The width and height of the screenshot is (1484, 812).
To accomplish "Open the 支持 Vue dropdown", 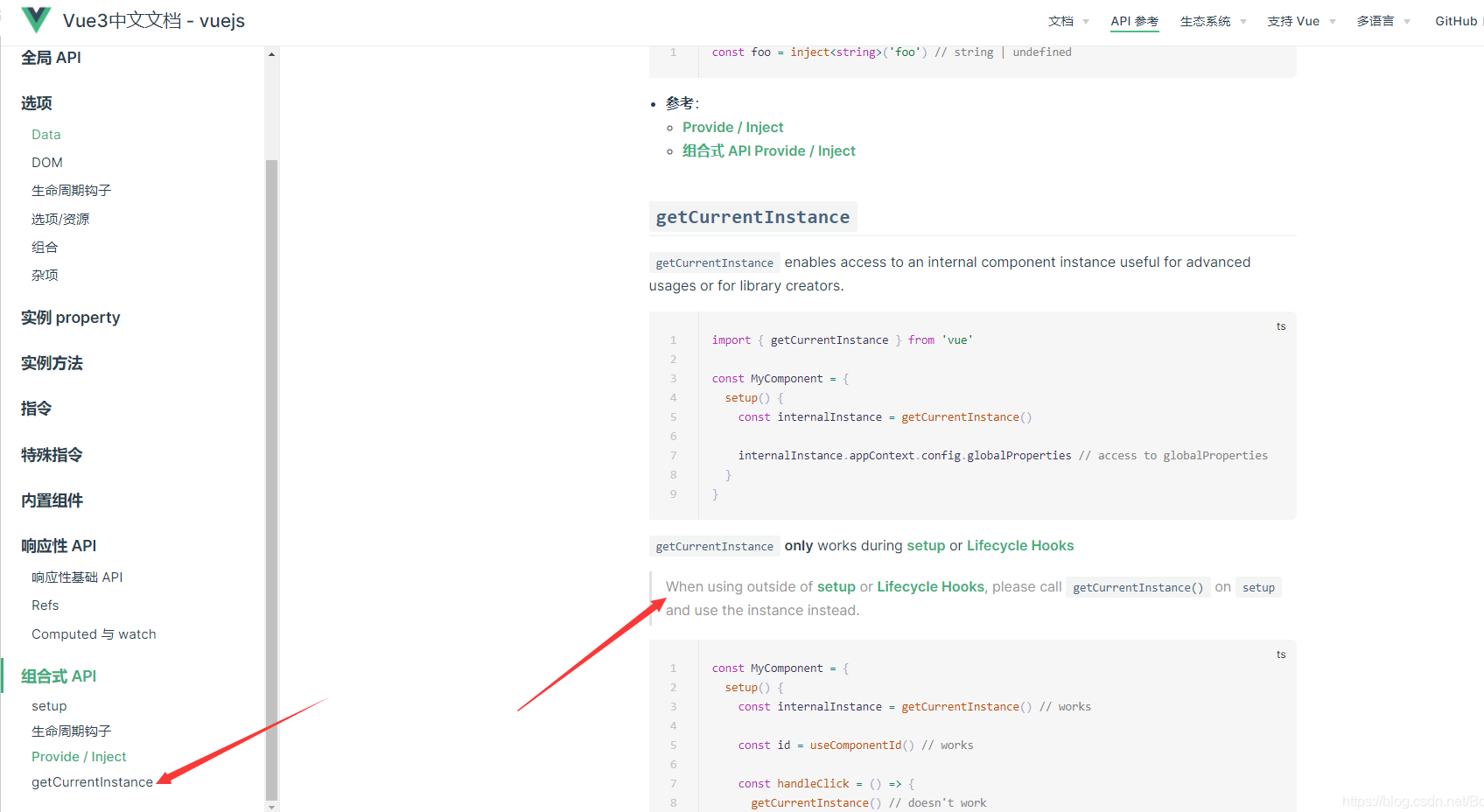I will point(1300,21).
